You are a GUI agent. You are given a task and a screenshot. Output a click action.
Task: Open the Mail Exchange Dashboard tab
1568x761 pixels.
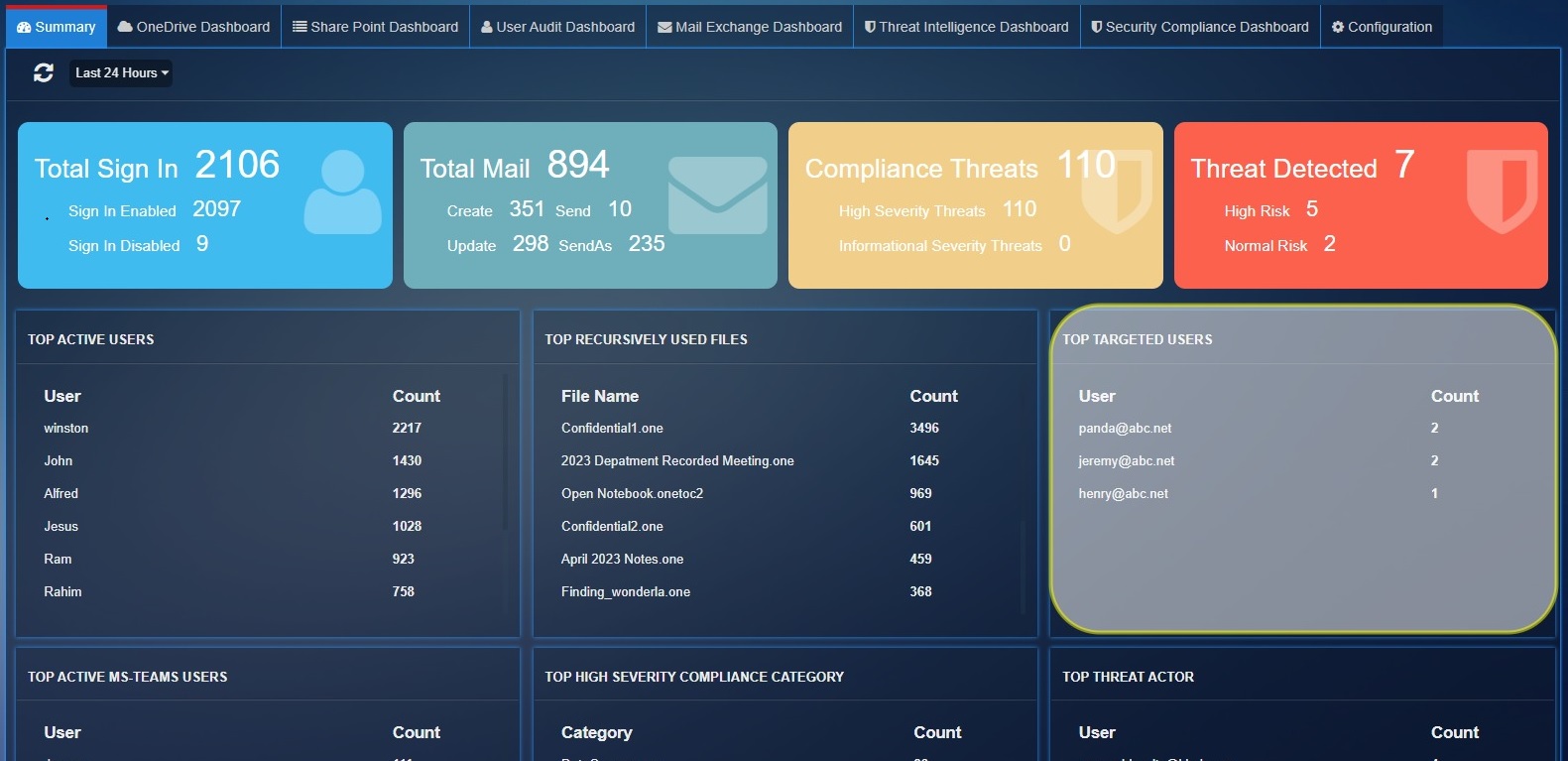click(x=750, y=27)
